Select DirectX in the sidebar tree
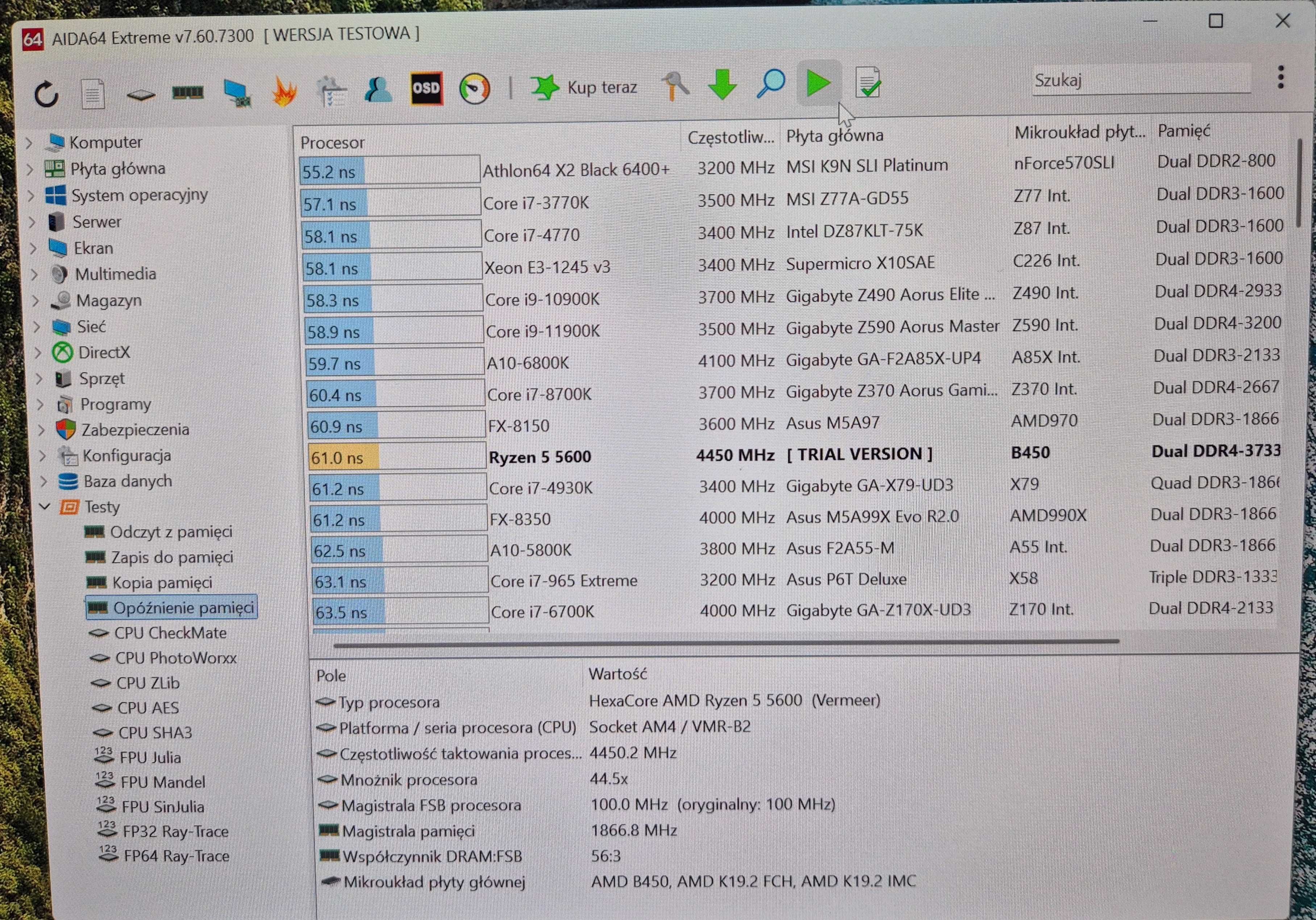The width and height of the screenshot is (1316, 920). coord(104,352)
